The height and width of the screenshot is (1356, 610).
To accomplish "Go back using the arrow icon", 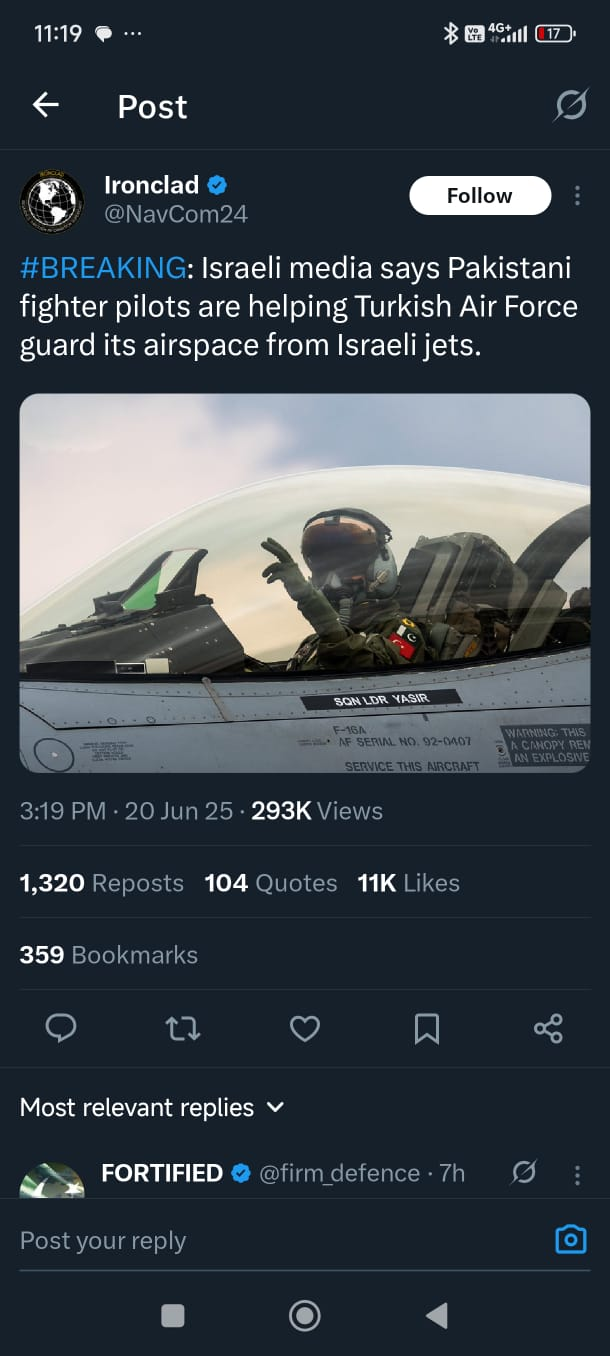I will 45,105.
